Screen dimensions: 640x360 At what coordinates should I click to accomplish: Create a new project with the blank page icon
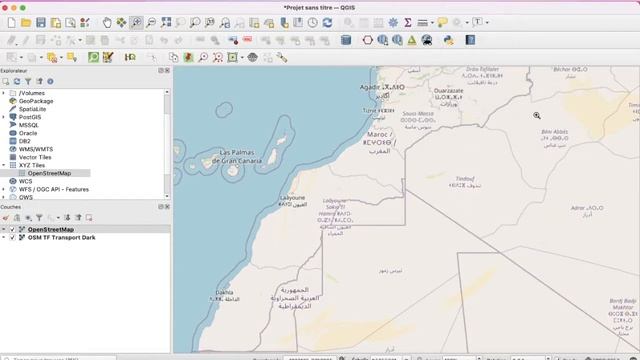[x=11, y=22]
